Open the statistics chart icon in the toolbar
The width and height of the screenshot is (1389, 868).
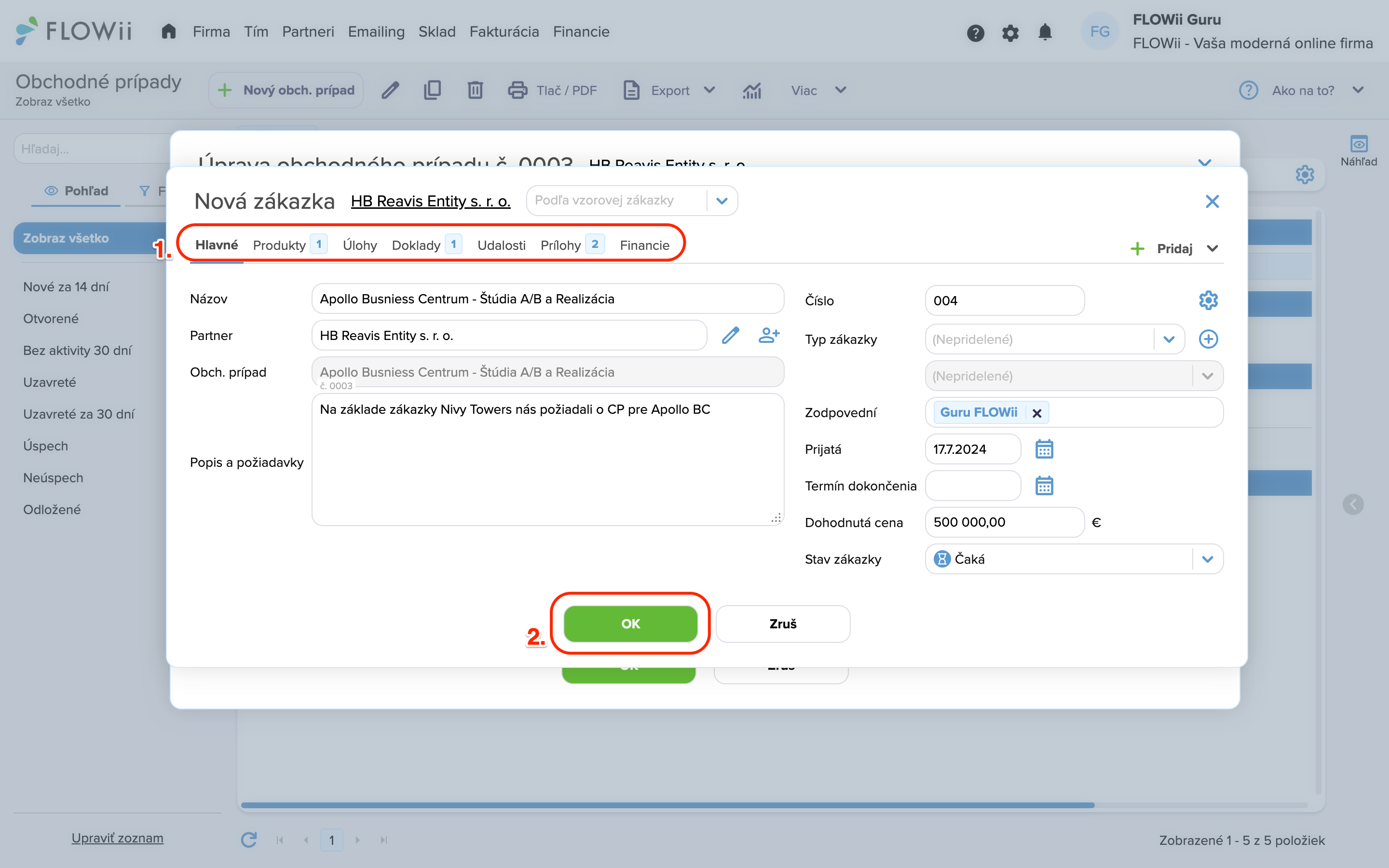pyautogui.click(x=752, y=90)
